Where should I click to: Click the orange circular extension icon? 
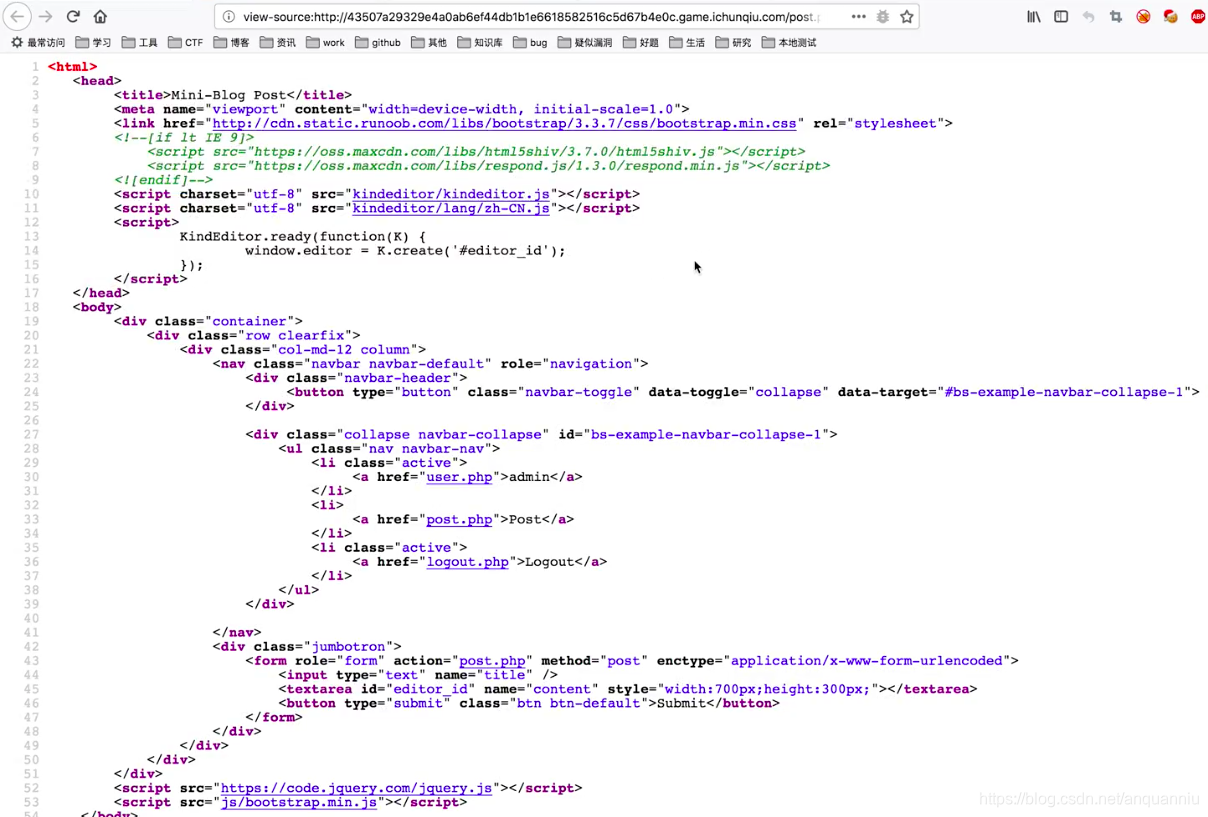(x=1143, y=16)
